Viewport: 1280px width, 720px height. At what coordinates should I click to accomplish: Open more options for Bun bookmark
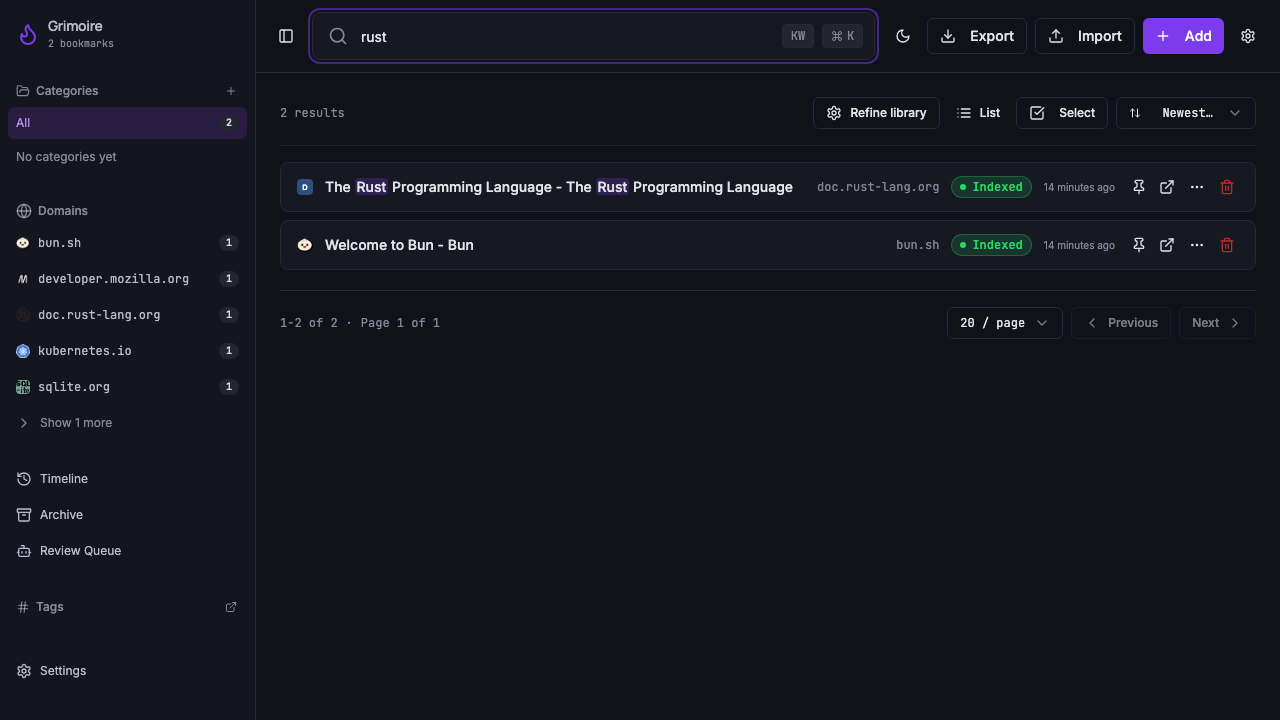coord(1197,245)
